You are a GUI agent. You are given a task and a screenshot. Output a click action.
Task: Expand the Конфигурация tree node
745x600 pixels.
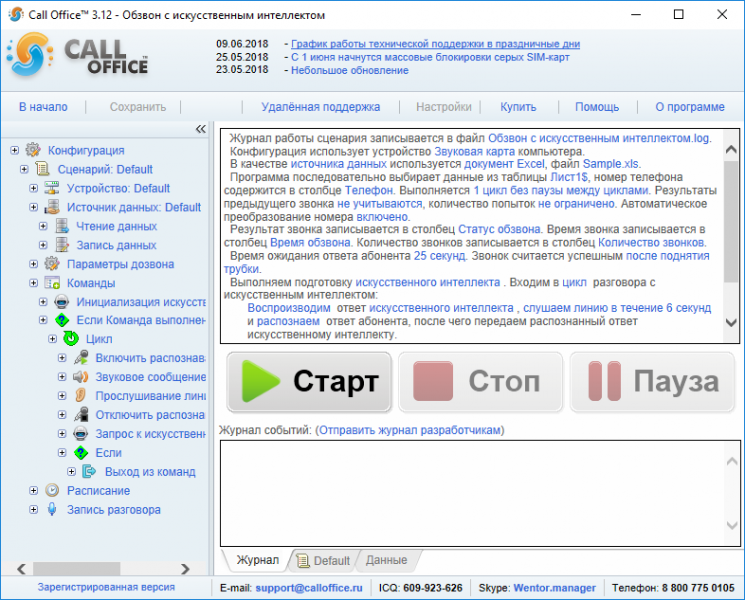tap(15, 150)
